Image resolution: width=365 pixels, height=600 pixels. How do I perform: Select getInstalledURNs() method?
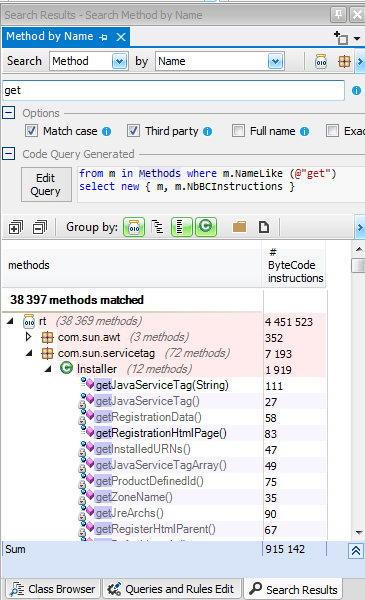pos(143,449)
